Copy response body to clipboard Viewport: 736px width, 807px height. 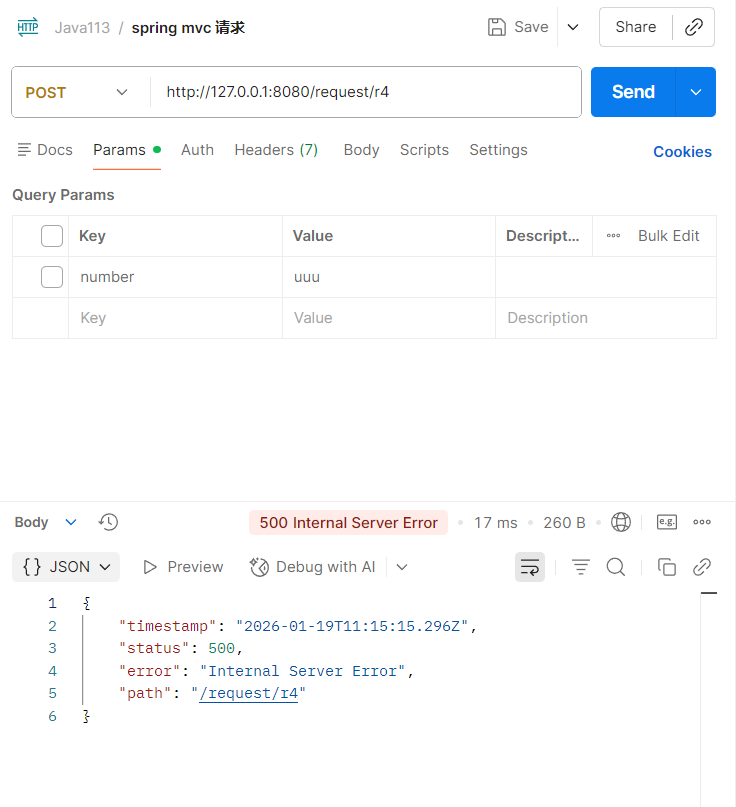[x=667, y=567]
